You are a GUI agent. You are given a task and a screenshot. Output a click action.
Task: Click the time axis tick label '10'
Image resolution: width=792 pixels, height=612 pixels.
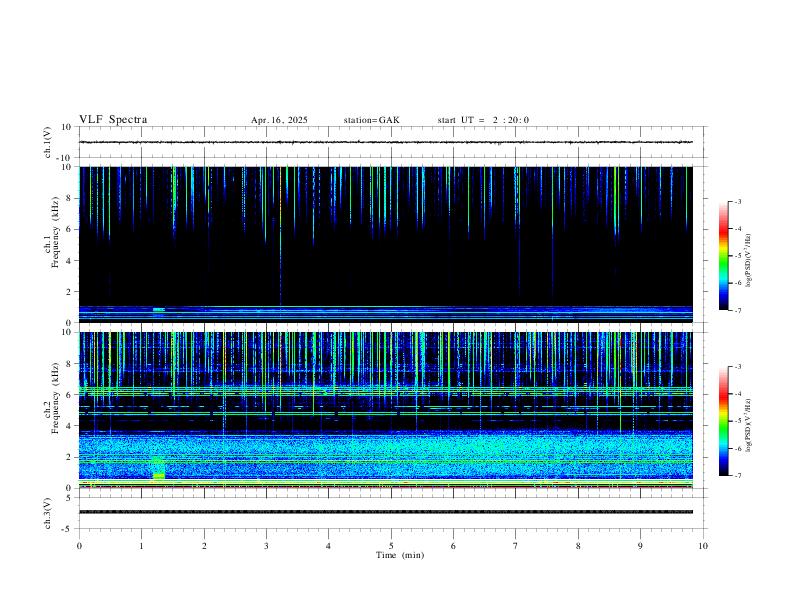point(703,546)
